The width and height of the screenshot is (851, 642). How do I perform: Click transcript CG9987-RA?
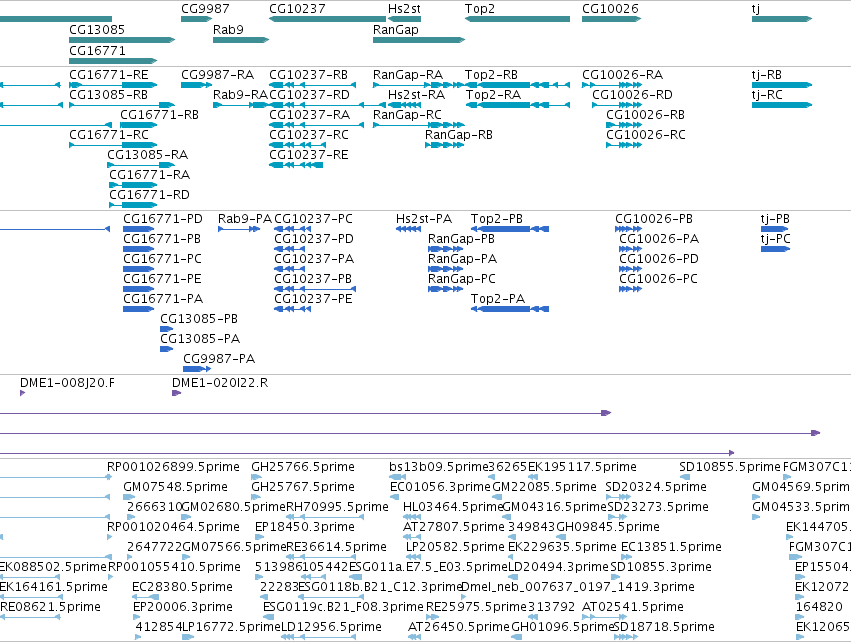(217, 74)
